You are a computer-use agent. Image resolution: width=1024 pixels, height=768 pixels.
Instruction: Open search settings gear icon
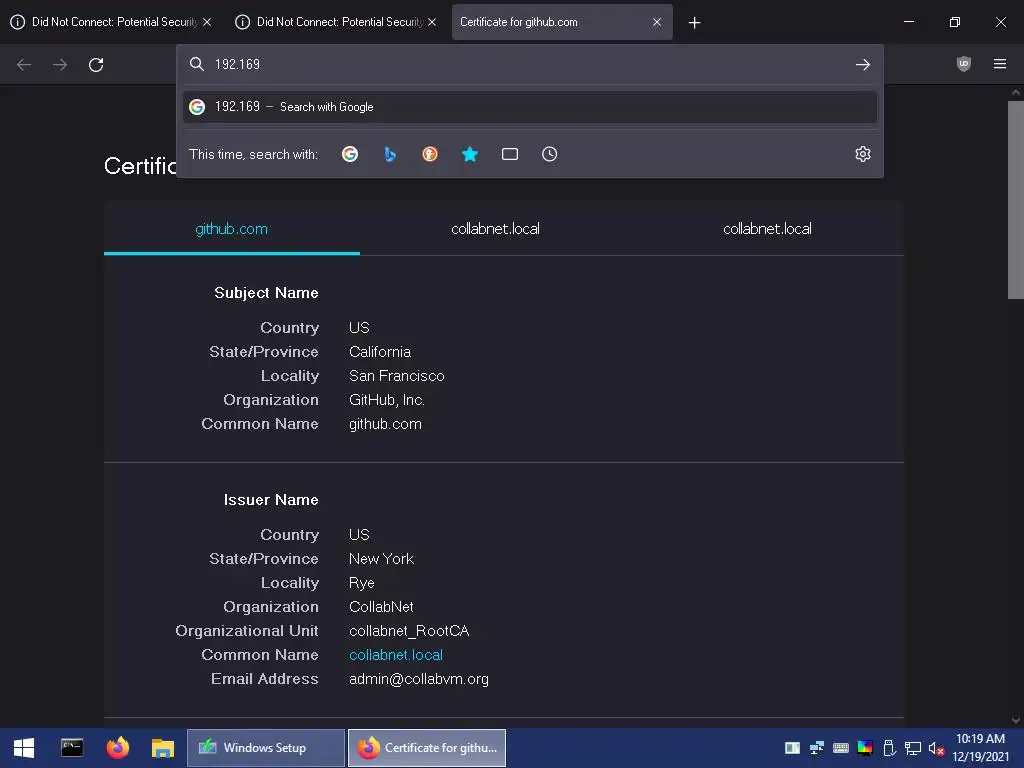pos(863,154)
